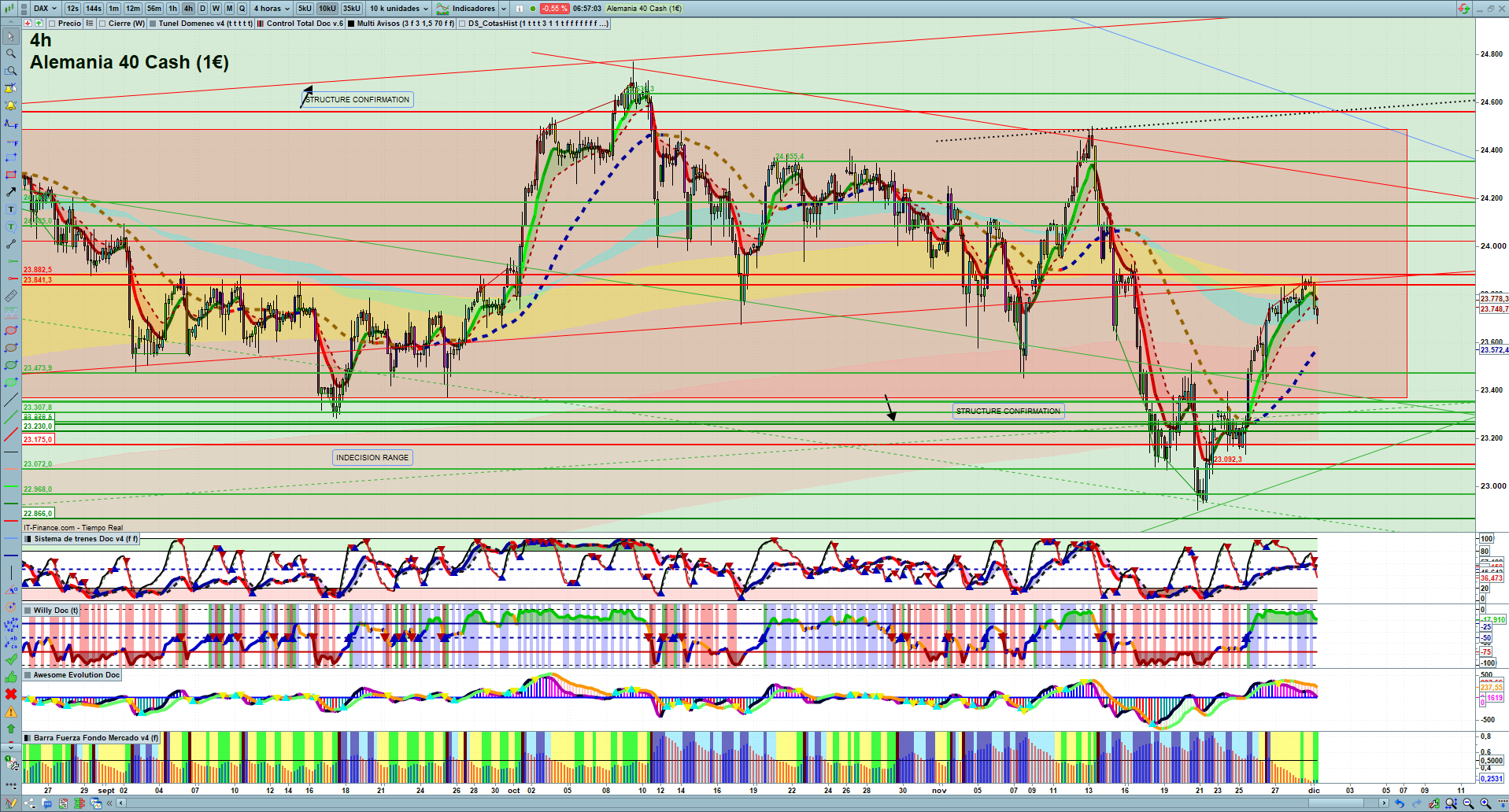
Task: Select the ruler measurement tool
Action: pyautogui.click(x=11, y=296)
